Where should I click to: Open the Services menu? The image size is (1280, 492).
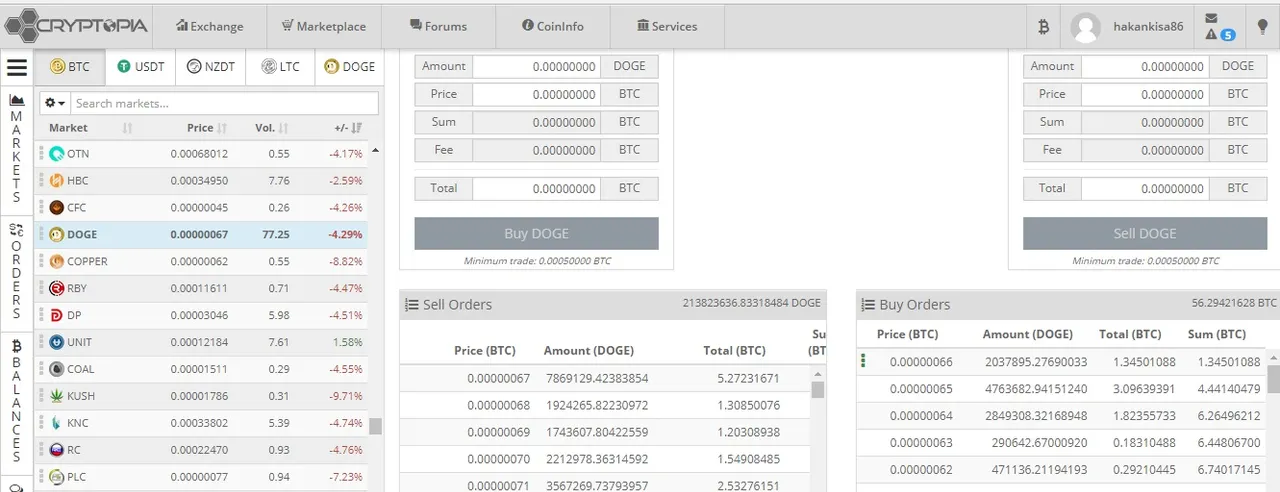[667, 26]
